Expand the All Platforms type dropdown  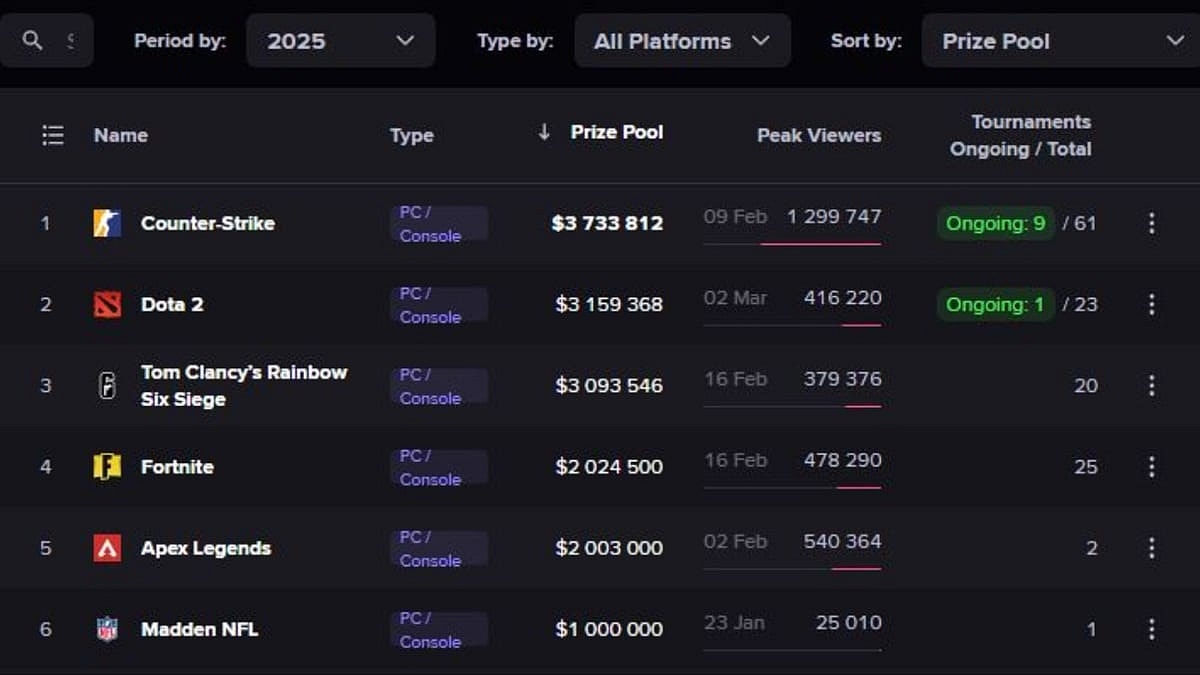[682, 41]
